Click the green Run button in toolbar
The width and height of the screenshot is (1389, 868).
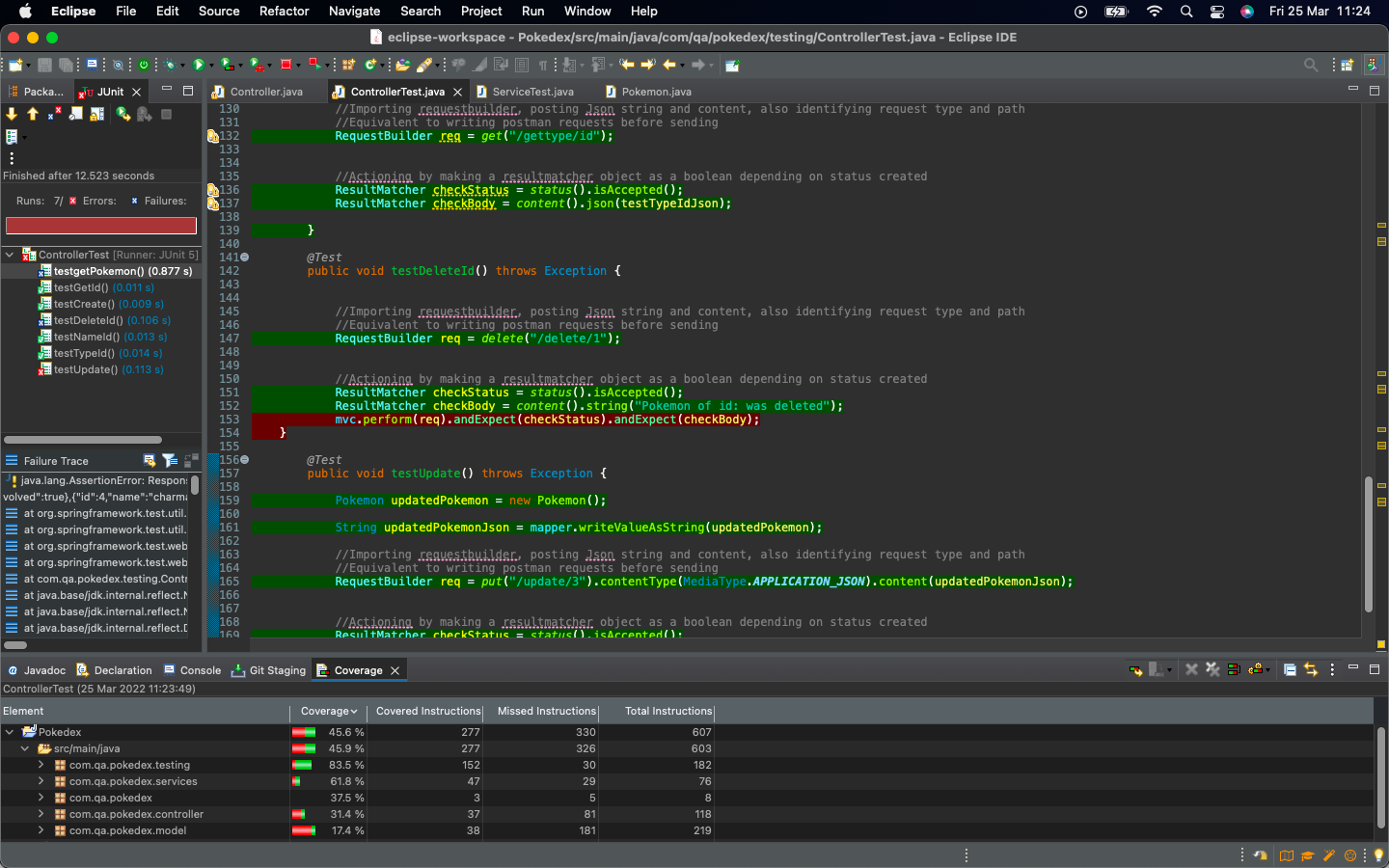tap(198, 65)
